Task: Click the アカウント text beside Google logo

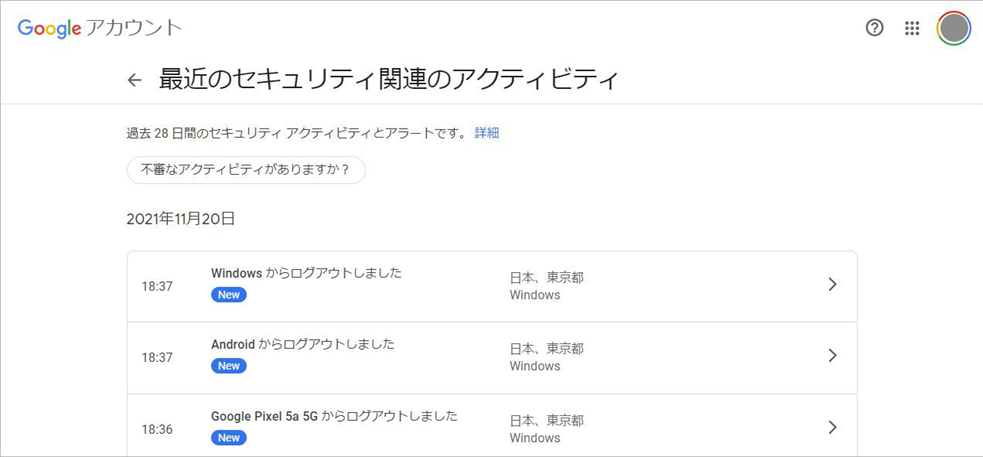Action: click(x=134, y=28)
